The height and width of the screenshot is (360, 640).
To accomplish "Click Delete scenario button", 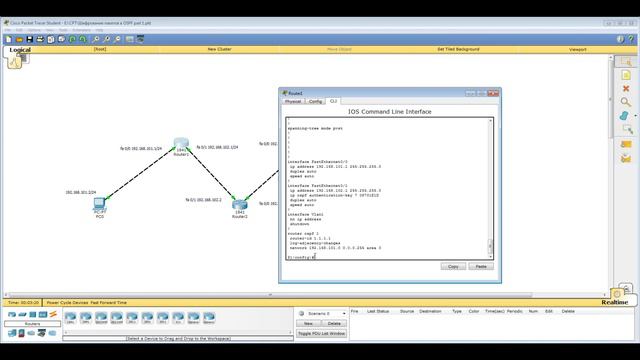I will tap(334, 324).
